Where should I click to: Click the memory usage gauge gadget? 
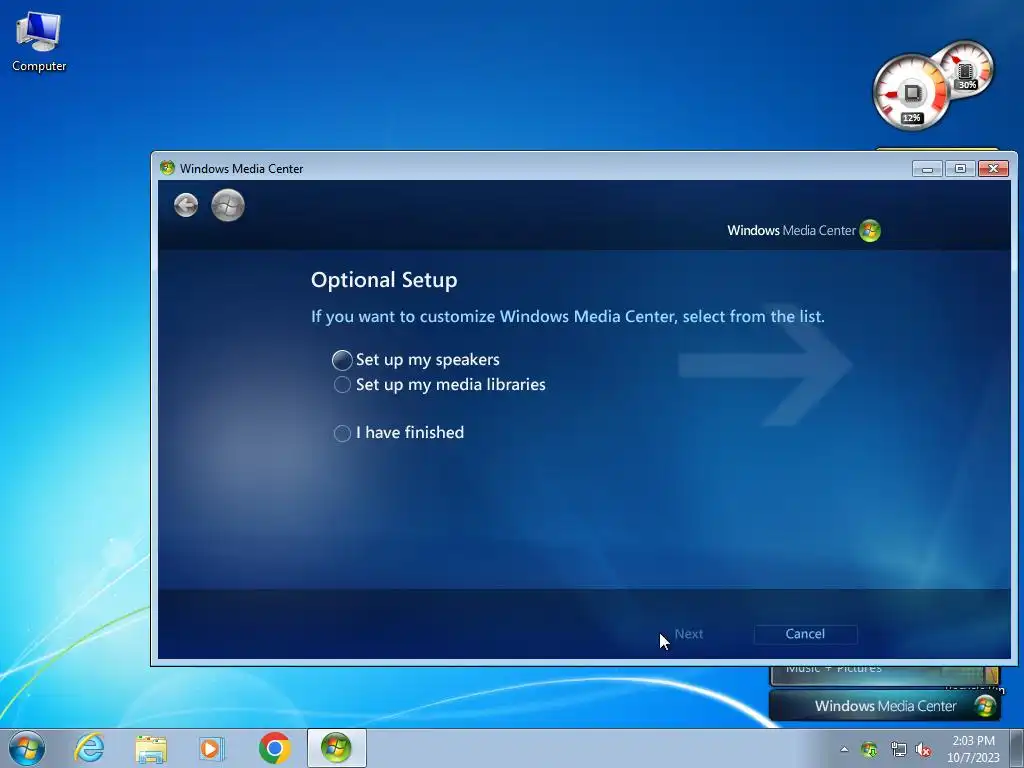pos(968,68)
